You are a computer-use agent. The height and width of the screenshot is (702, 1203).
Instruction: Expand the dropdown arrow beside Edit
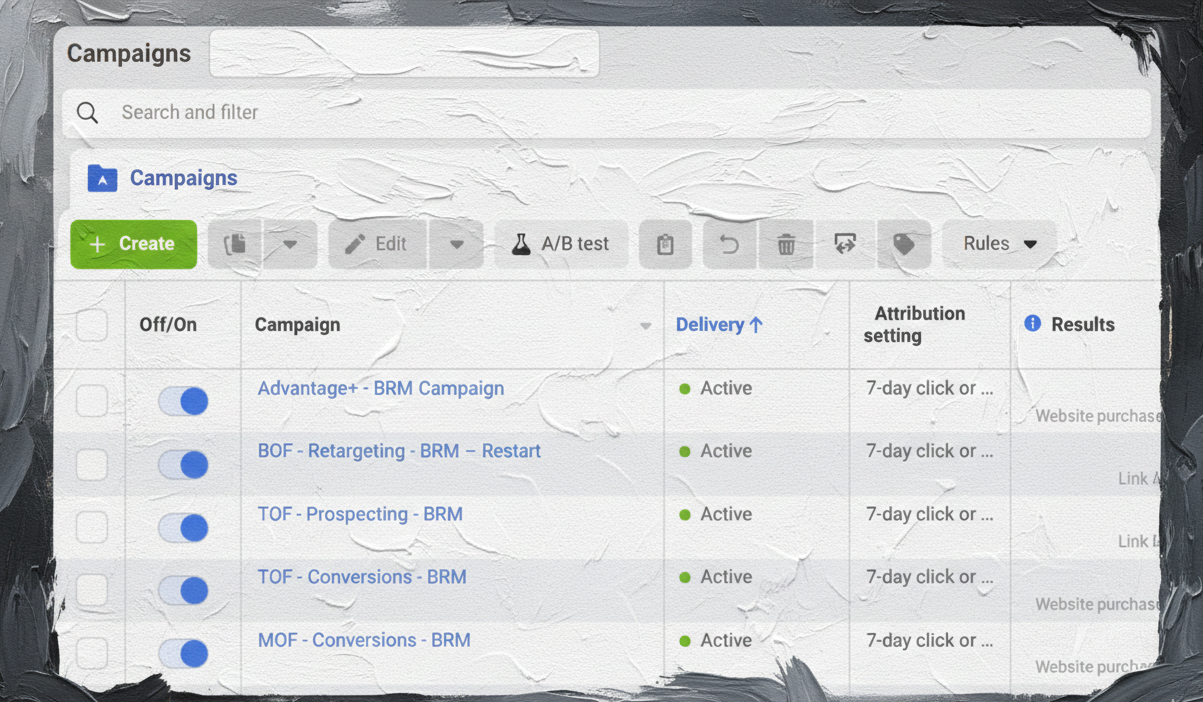(x=456, y=245)
